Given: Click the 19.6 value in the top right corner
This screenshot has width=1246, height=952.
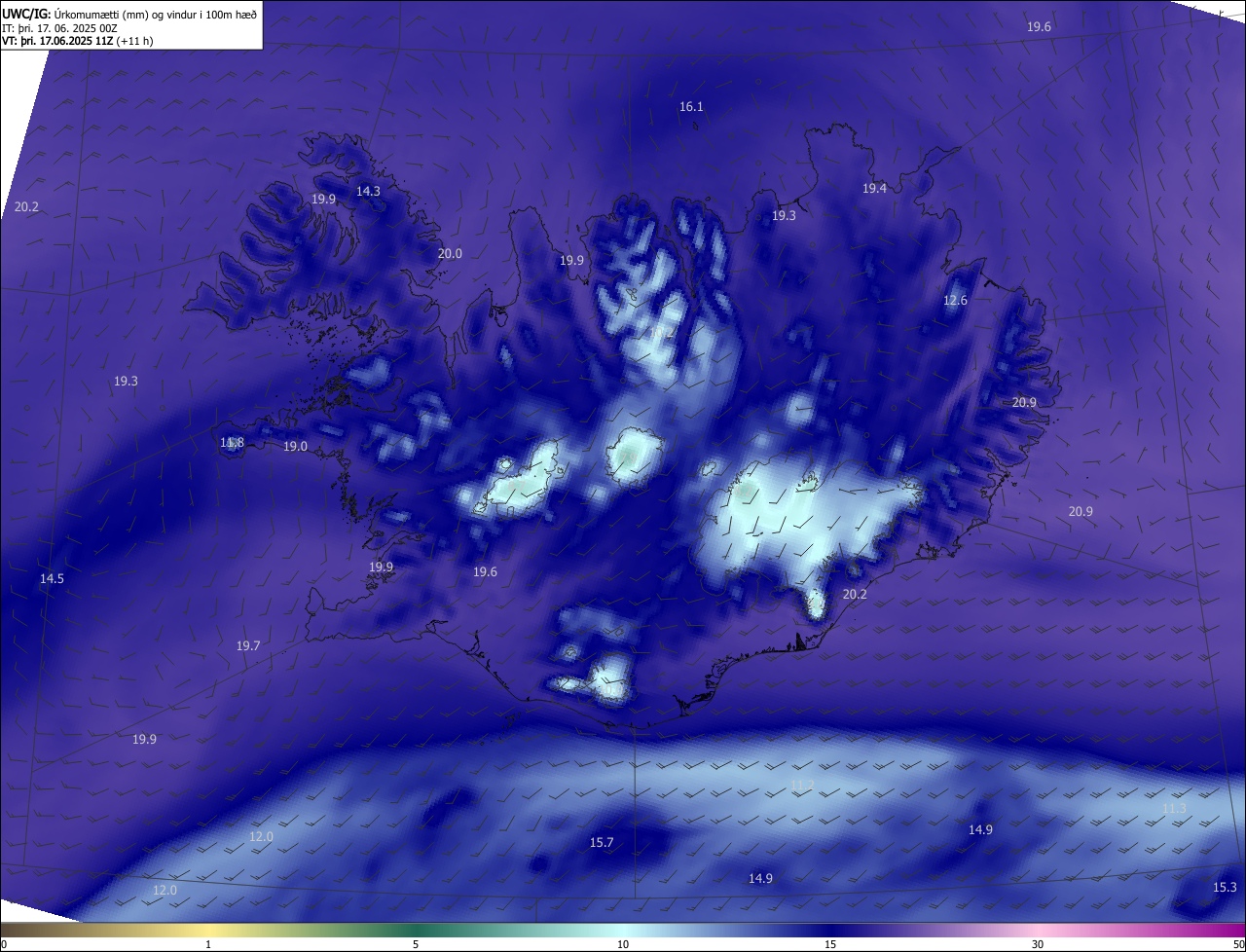Looking at the screenshot, I should (x=1039, y=26).
